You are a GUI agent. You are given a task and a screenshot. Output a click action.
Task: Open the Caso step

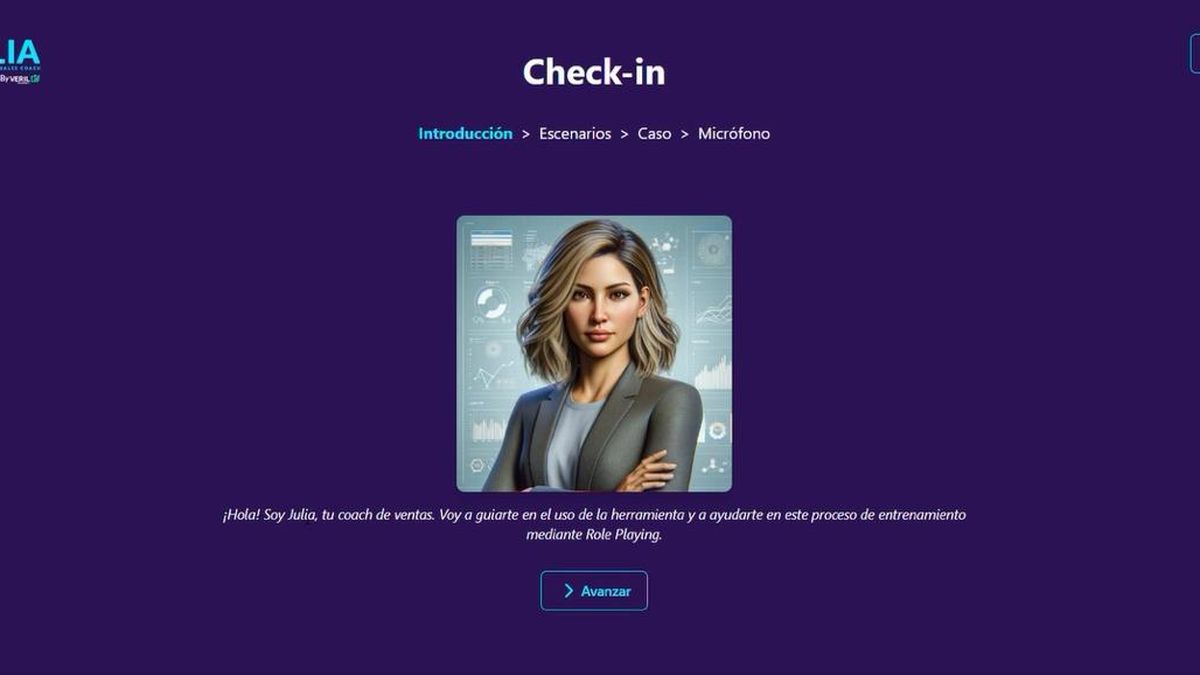click(x=654, y=134)
